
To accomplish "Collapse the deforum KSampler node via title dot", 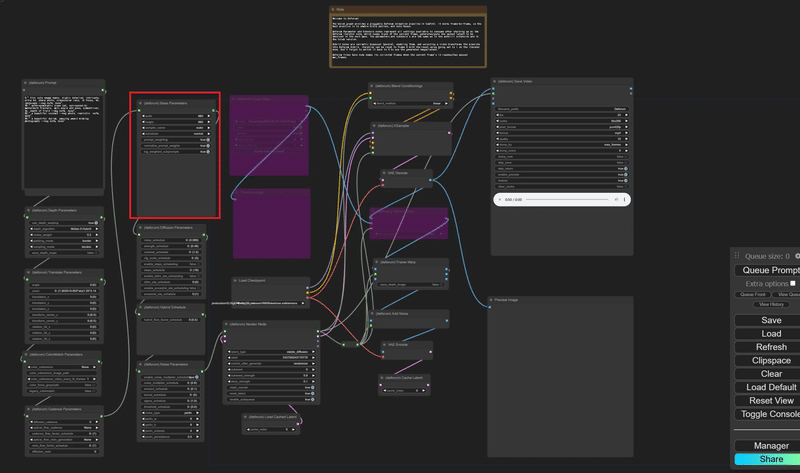I will (x=374, y=126).
